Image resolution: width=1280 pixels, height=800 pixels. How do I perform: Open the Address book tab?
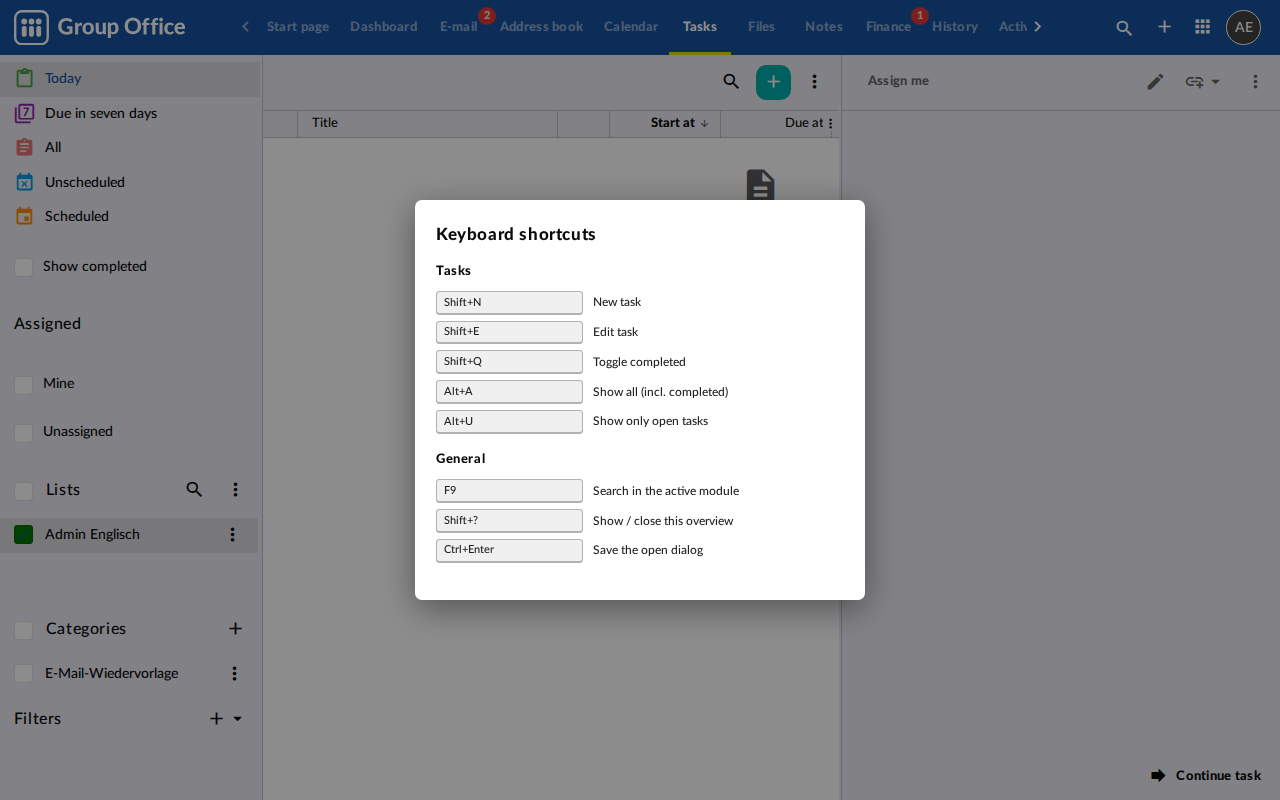541,27
